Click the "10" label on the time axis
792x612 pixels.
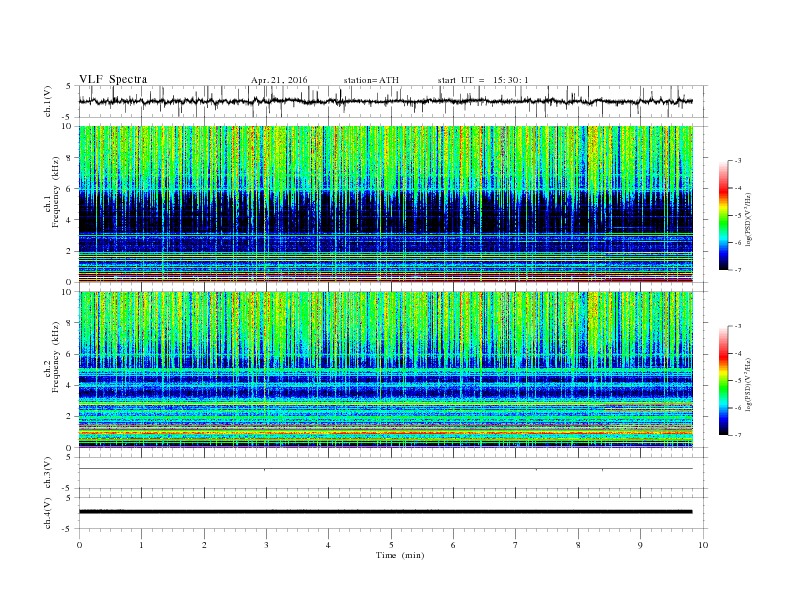point(703,545)
